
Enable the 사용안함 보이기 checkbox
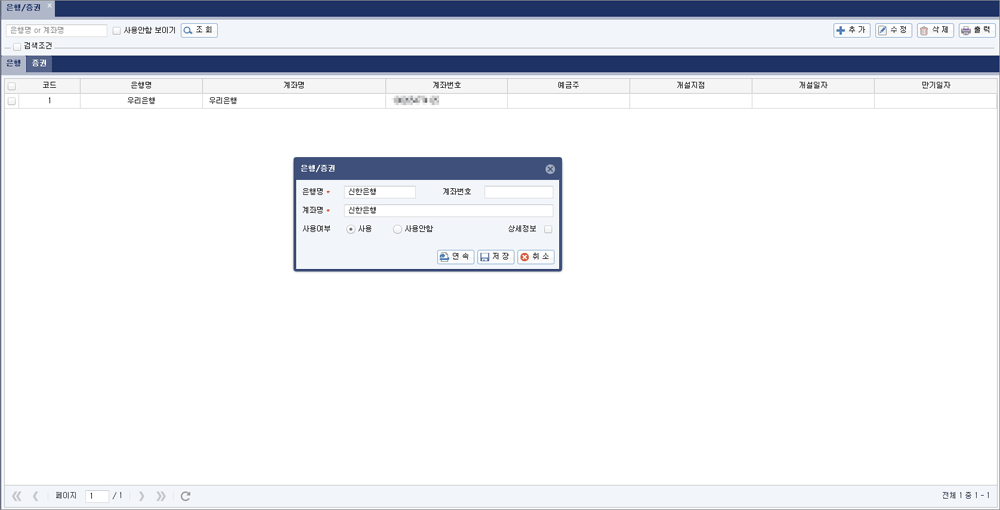pyautogui.click(x=117, y=31)
